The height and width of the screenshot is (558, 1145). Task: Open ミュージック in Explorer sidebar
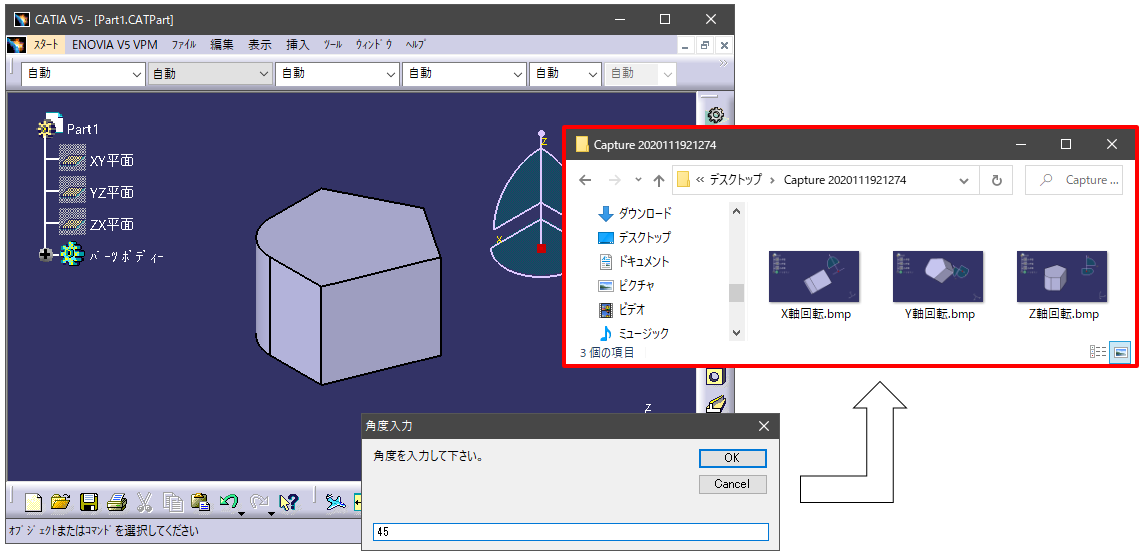[633, 333]
